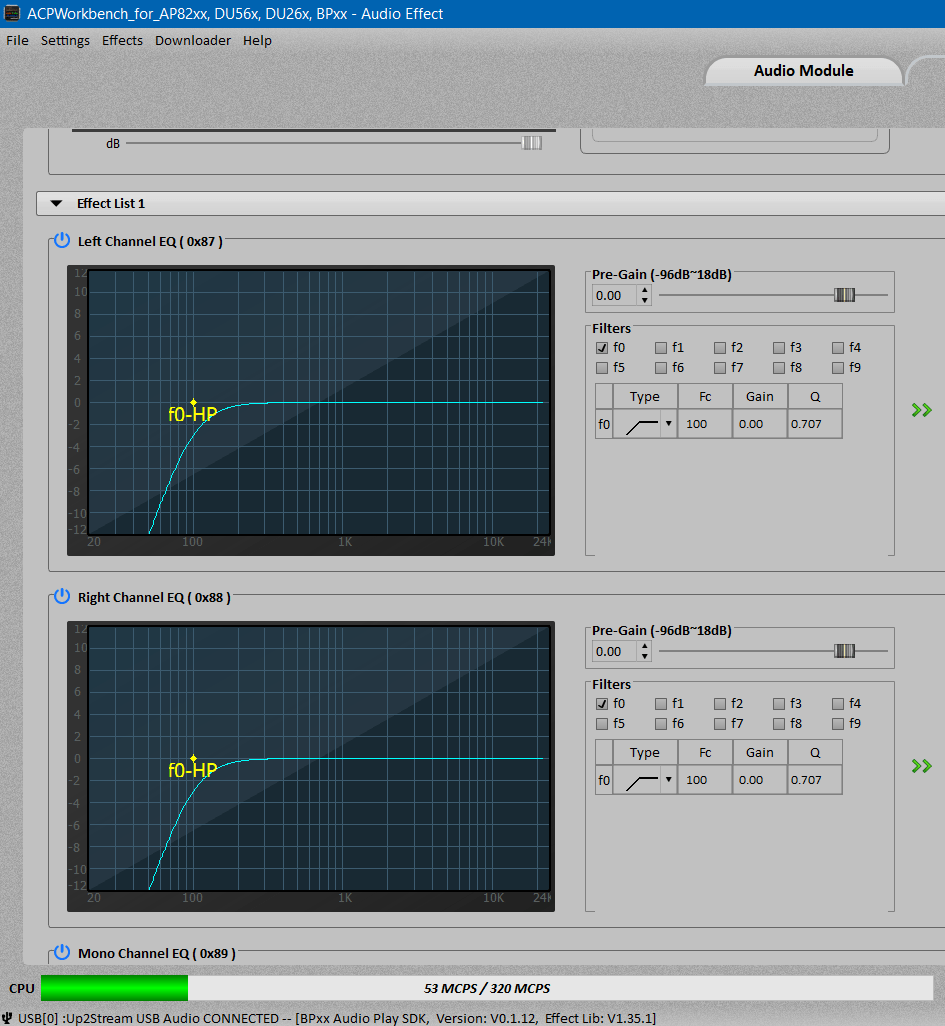Enable f4 filter in Left Channel EQ

pyautogui.click(x=838, y=348)
